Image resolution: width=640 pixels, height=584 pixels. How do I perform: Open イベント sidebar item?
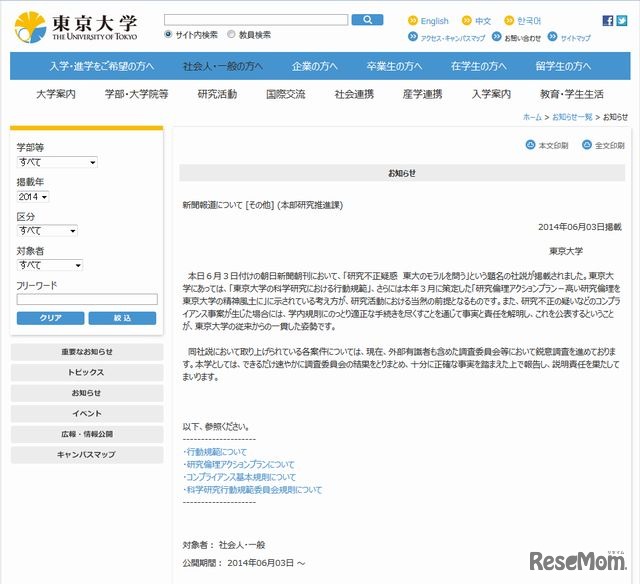[x=87, y=413]
